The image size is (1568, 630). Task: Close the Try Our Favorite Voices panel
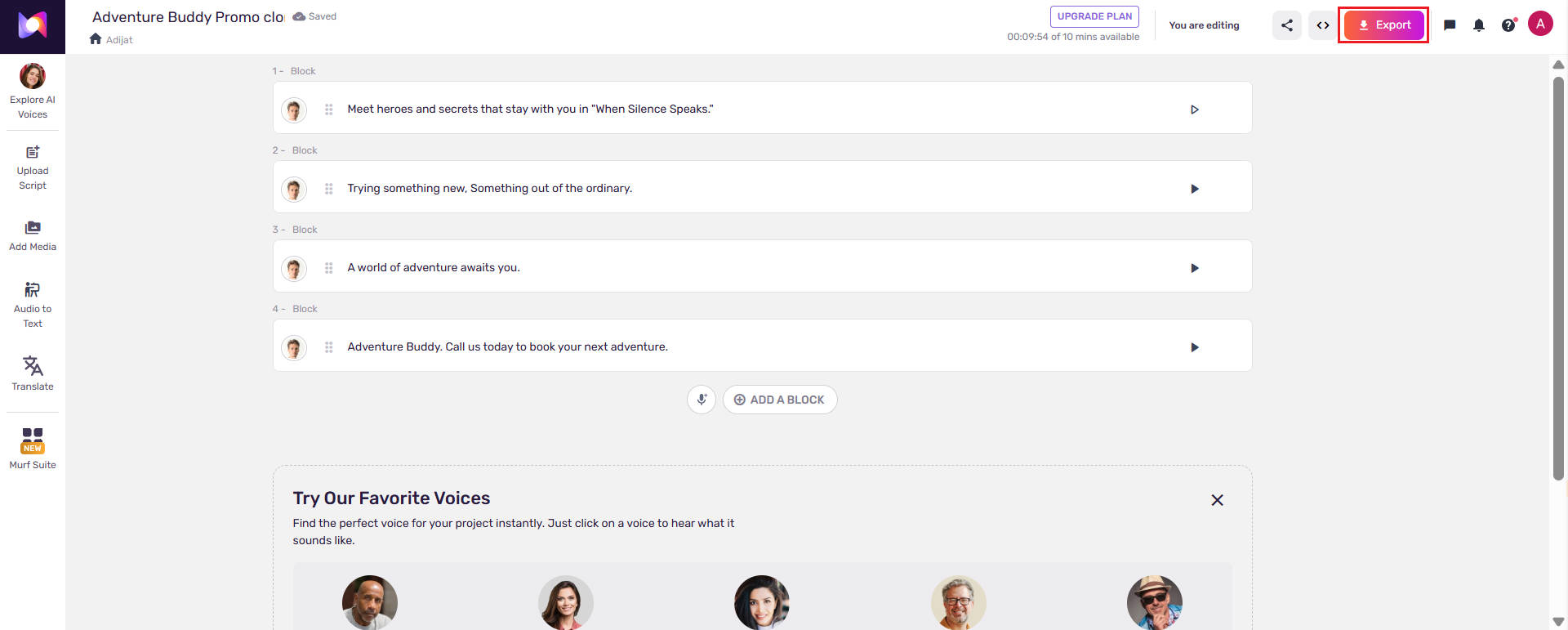point(1217,500)
